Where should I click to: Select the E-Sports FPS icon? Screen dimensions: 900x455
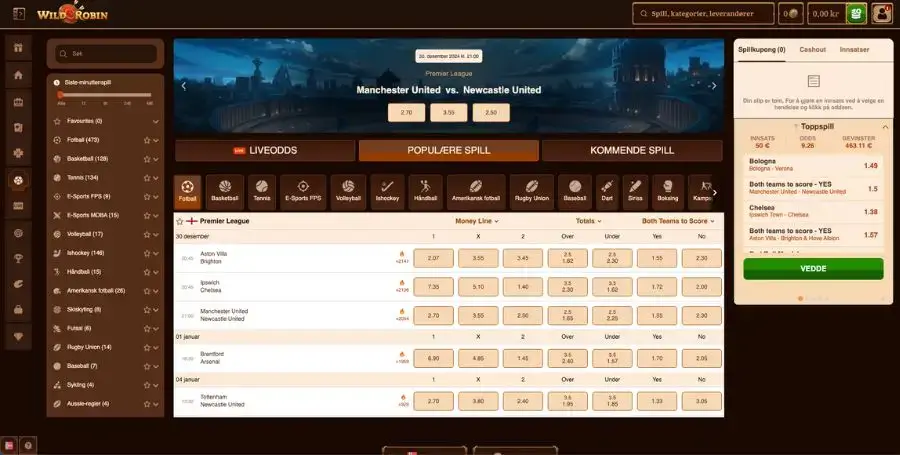coord(303,192)
